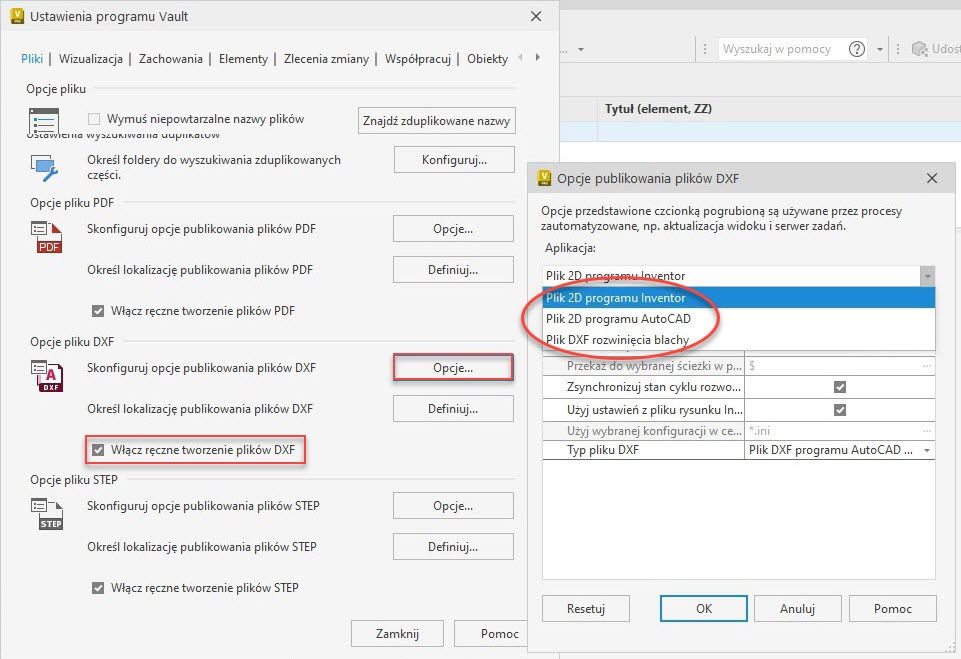Click the STEP file options icon
This screenshot has height=659, width=961.
[47, 514]
